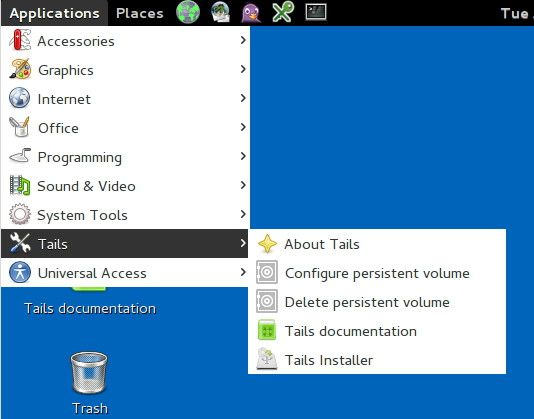The image size is (534, 419).
Task: Click the Internet globe icon
Action: 20,98
